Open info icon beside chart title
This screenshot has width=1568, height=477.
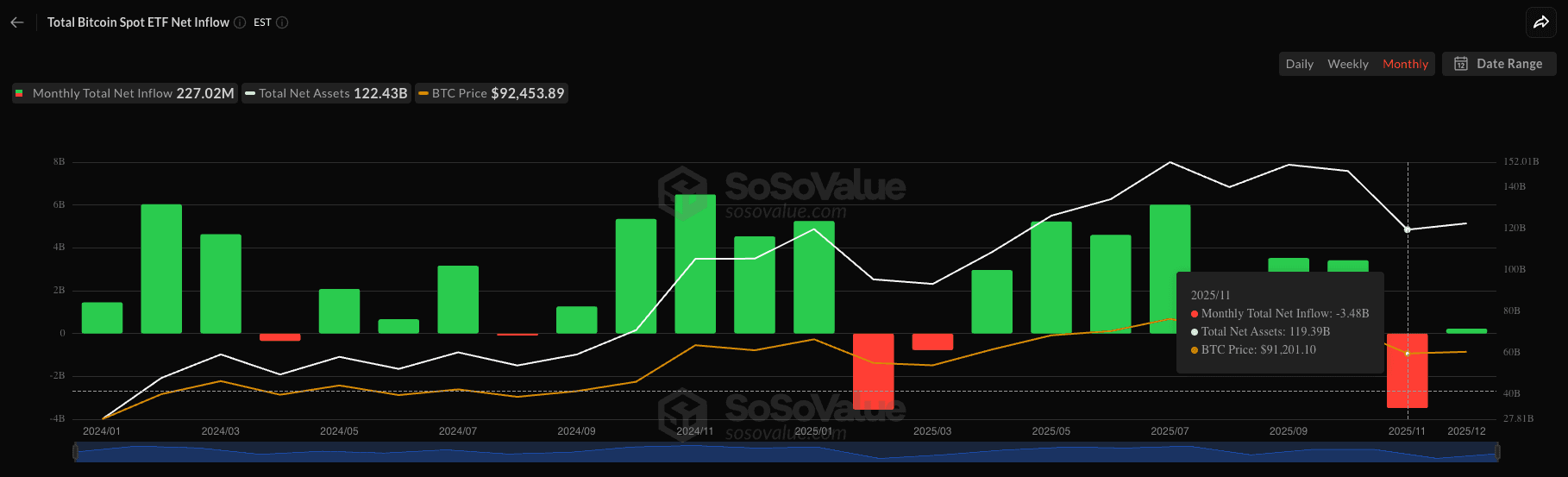(x=240, y=22)
